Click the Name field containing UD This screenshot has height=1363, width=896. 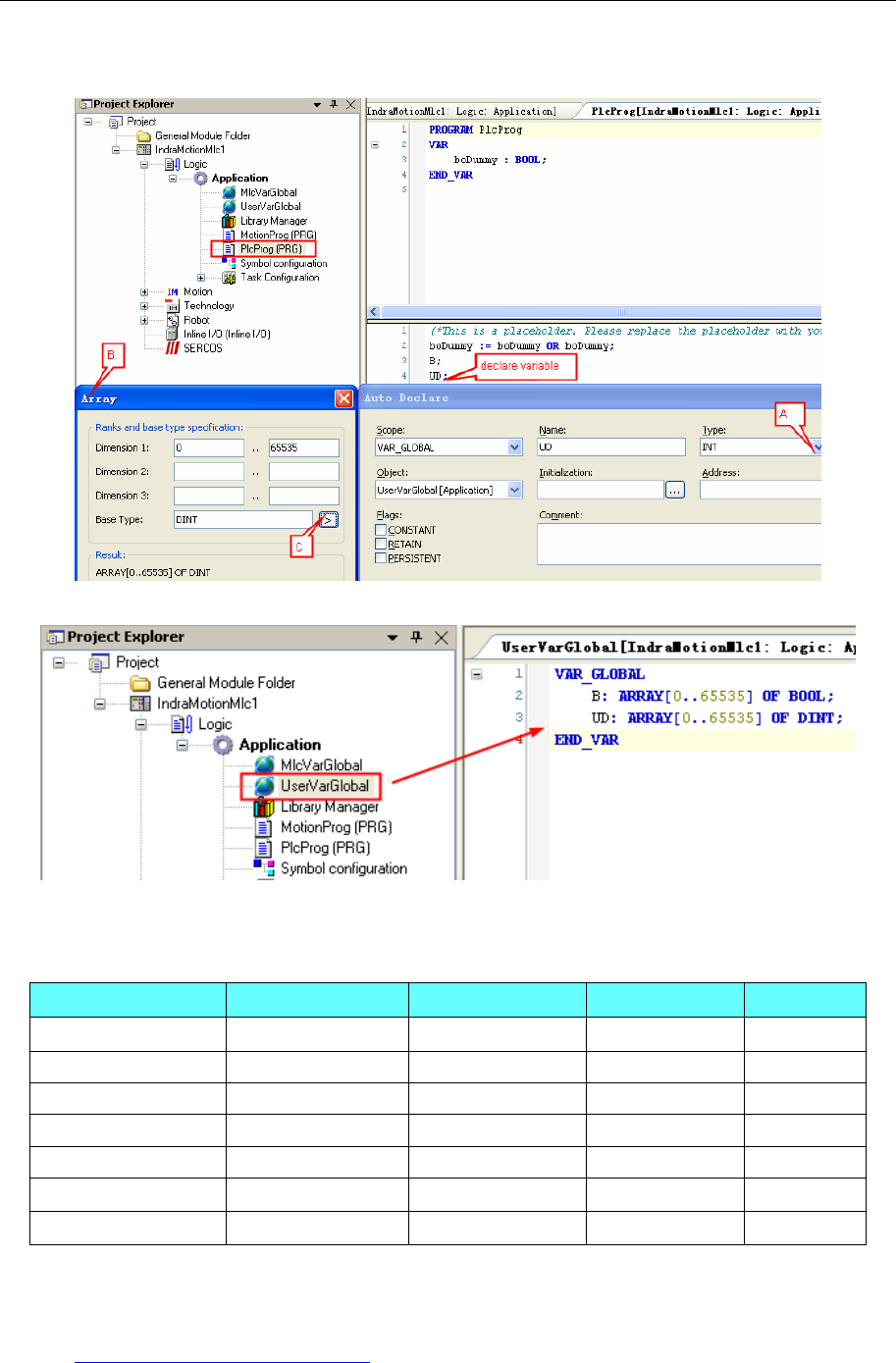[611, 447]
